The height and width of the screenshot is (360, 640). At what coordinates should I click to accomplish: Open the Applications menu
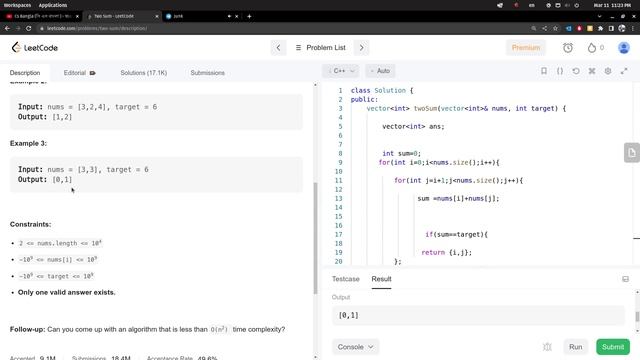click(53, 5)
